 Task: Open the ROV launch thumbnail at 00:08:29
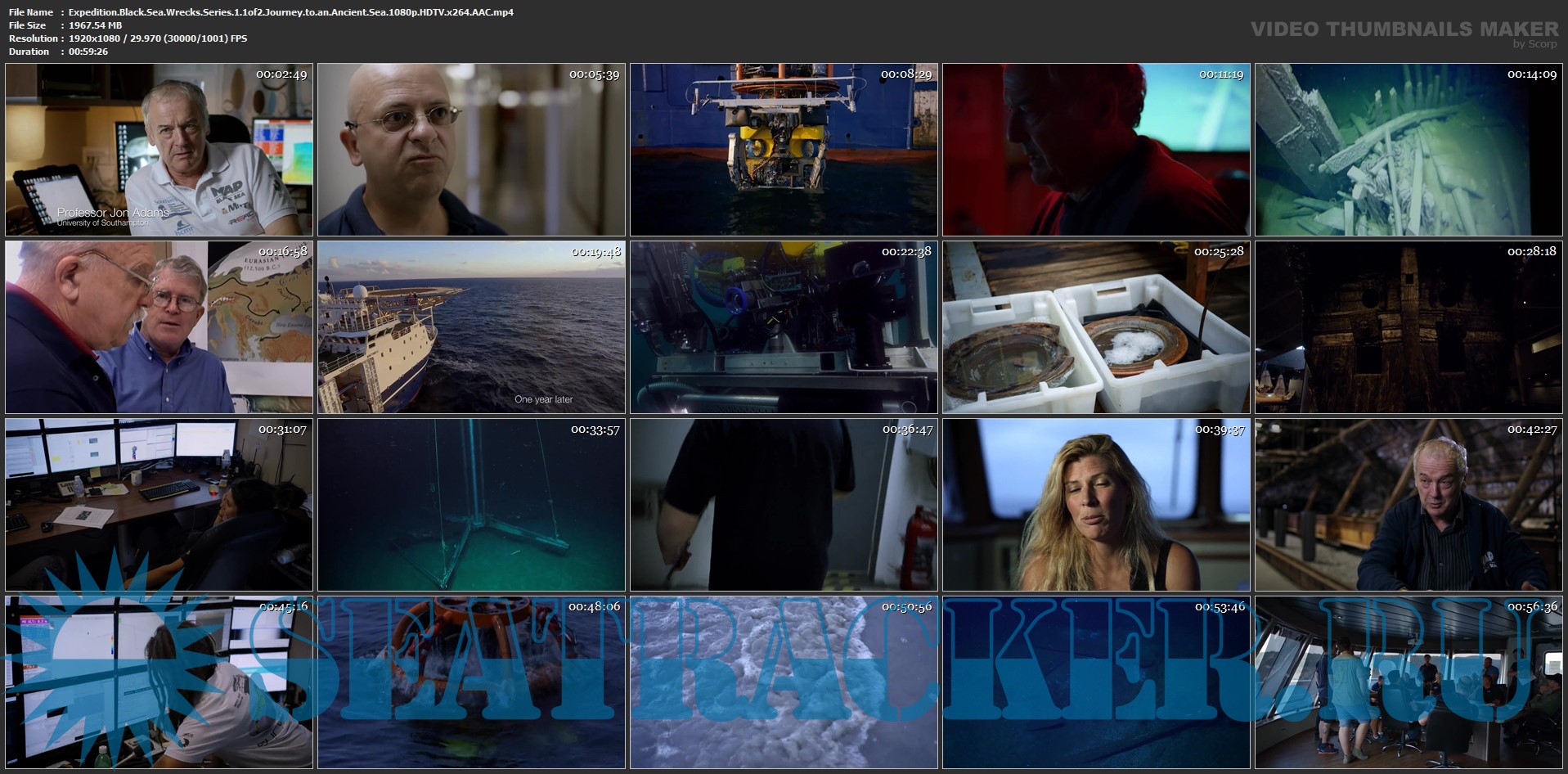pos(784,150)
